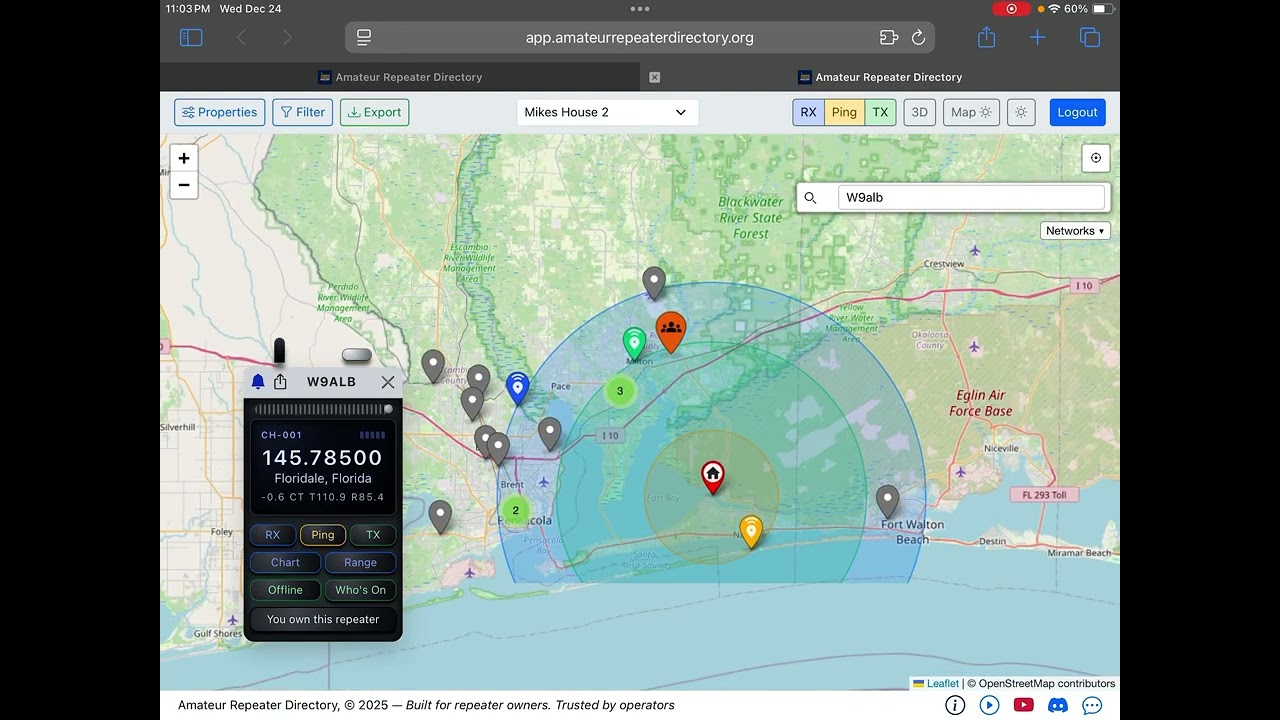Click the green repeater marker near Milton
1280x720 pixels.
point(634,343)
